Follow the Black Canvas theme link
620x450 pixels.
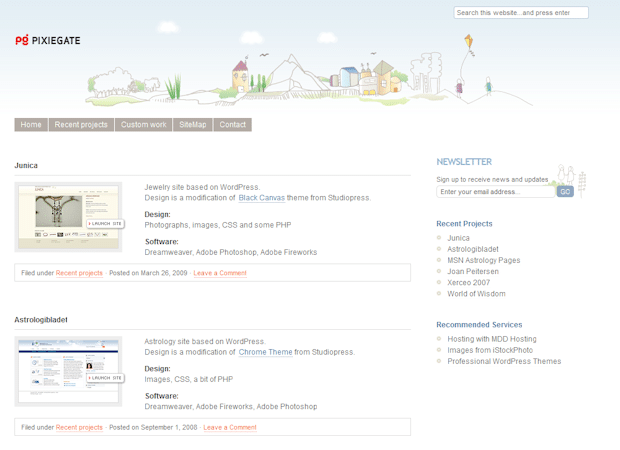(264, 198)
